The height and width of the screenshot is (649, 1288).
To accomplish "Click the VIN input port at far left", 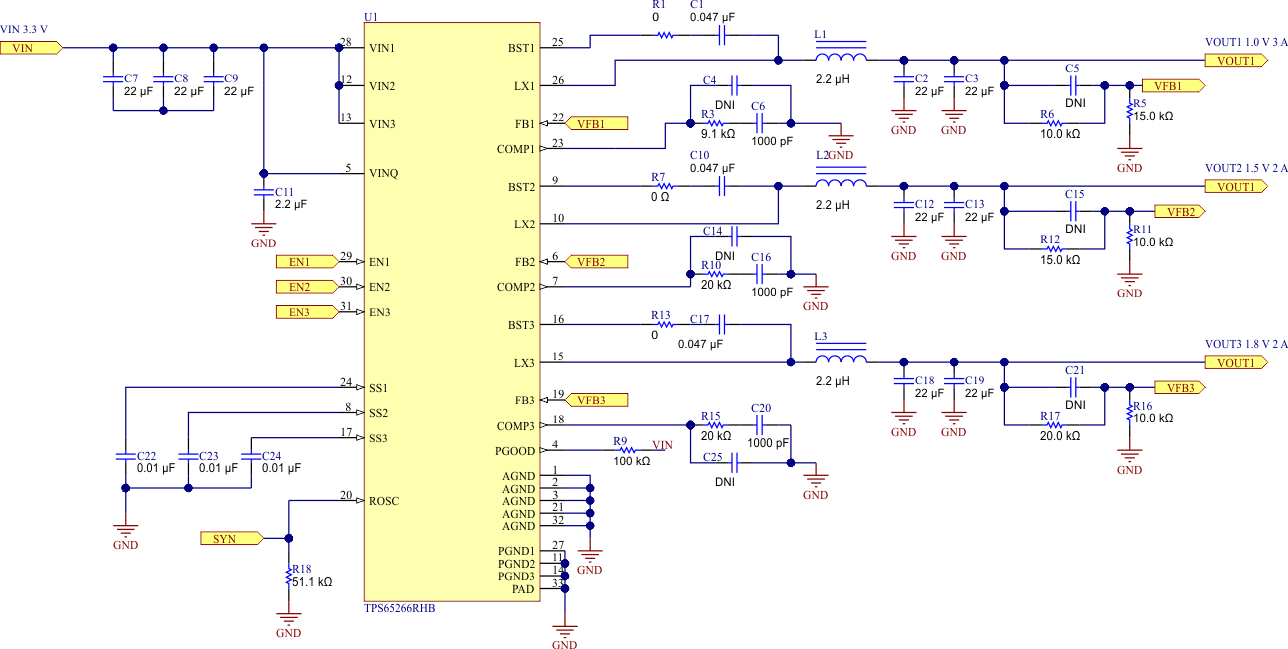I will [x=32, y=48].
